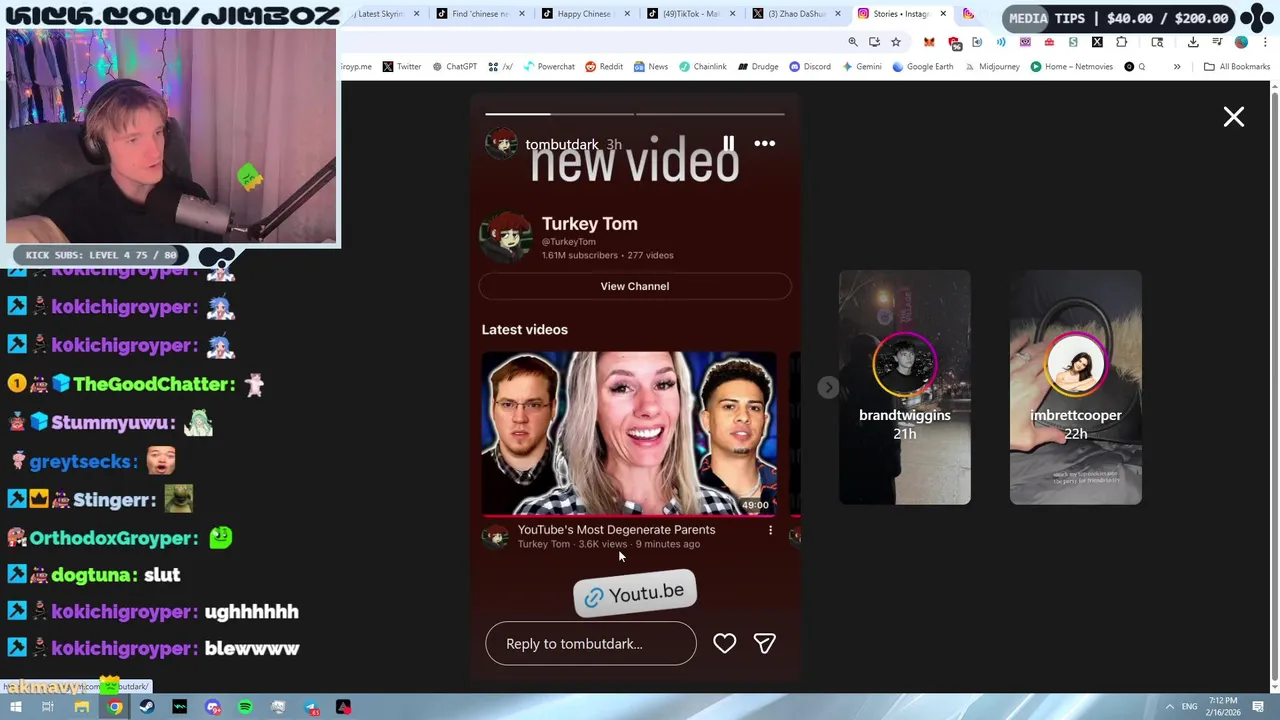The height and width of the screenshot is (720, 1280).
Task: Go to next story with the arrow button
Action: pyautogui.click(x=828, y=387)
